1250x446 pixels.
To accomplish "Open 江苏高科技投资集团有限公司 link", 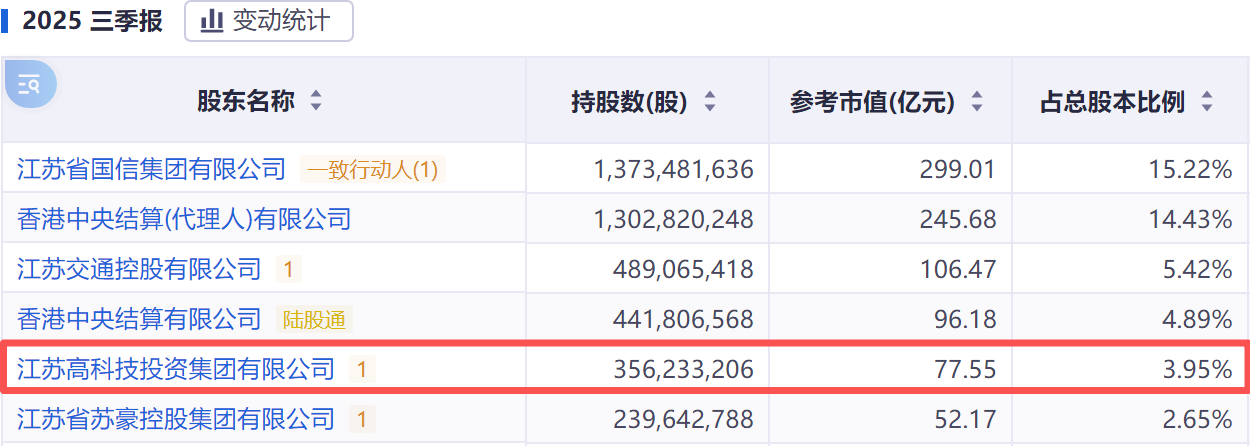I will (175, 369).
